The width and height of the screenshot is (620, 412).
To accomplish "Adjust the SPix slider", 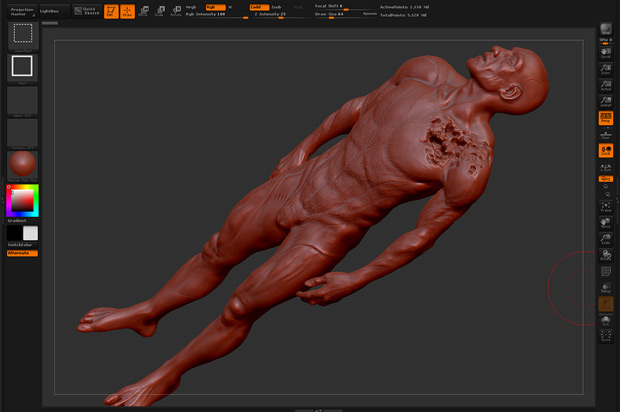I will click(x=606, y=41).
